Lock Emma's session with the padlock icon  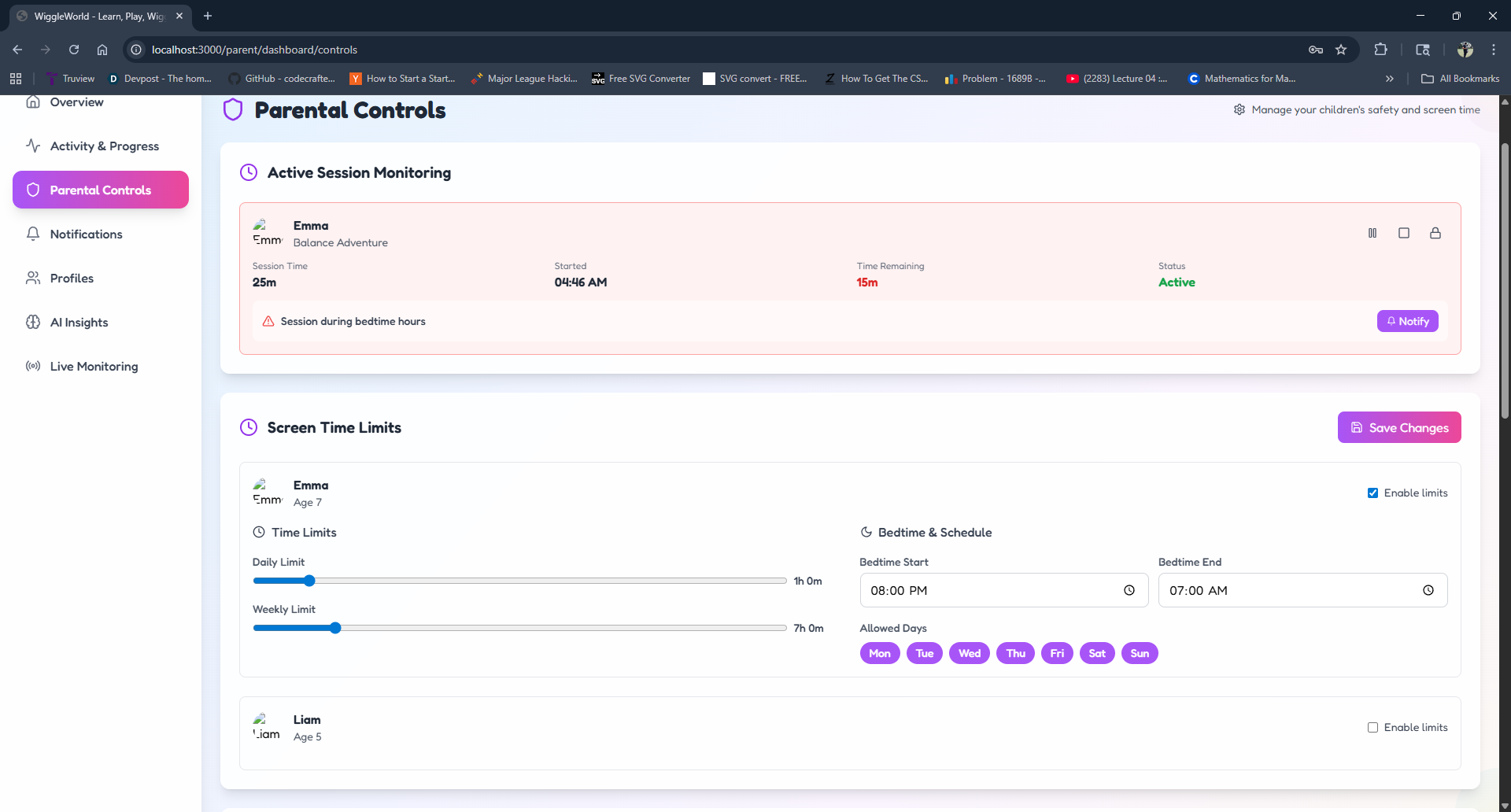pyautogui.click(x=1435, y=233)
